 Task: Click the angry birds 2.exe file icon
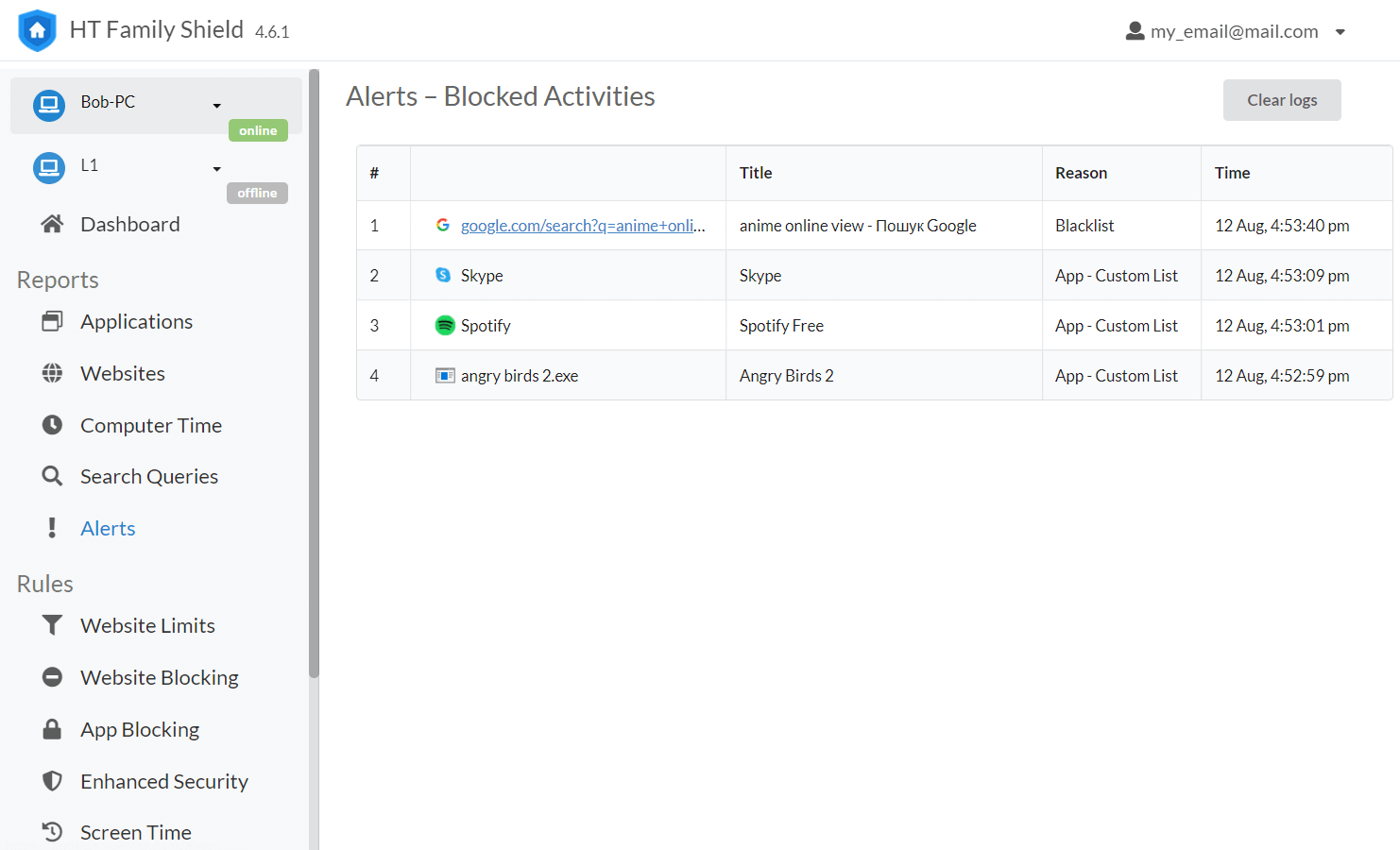coord(445,375)
